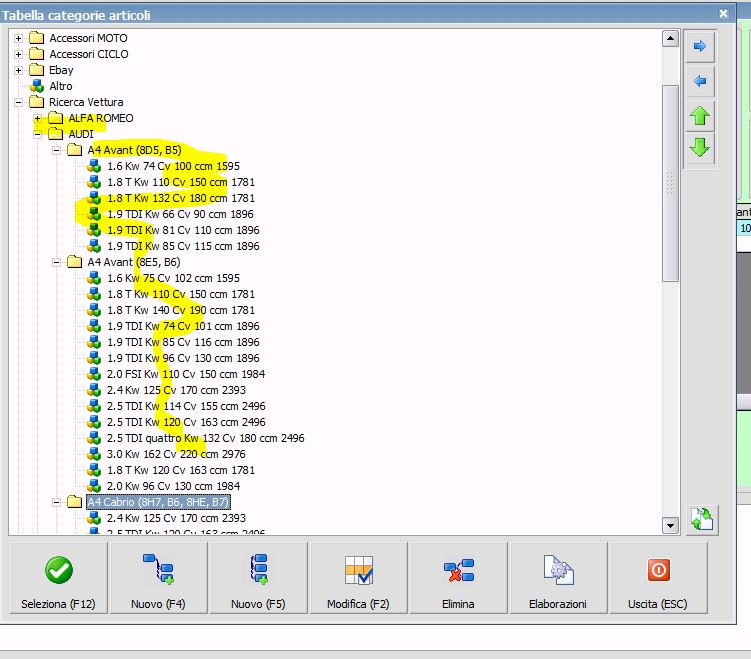Viewport: 751px width, 659px height.
Task: Click Seleziona (F12) button
Action: pos(58,578)
